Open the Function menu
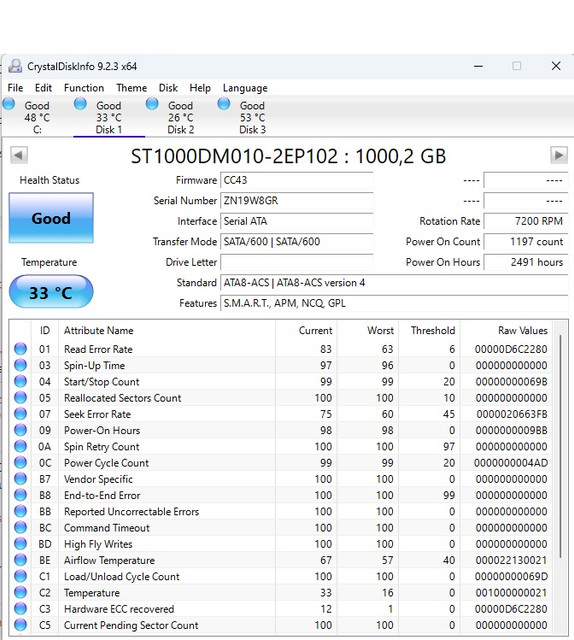 click(84, 88)
